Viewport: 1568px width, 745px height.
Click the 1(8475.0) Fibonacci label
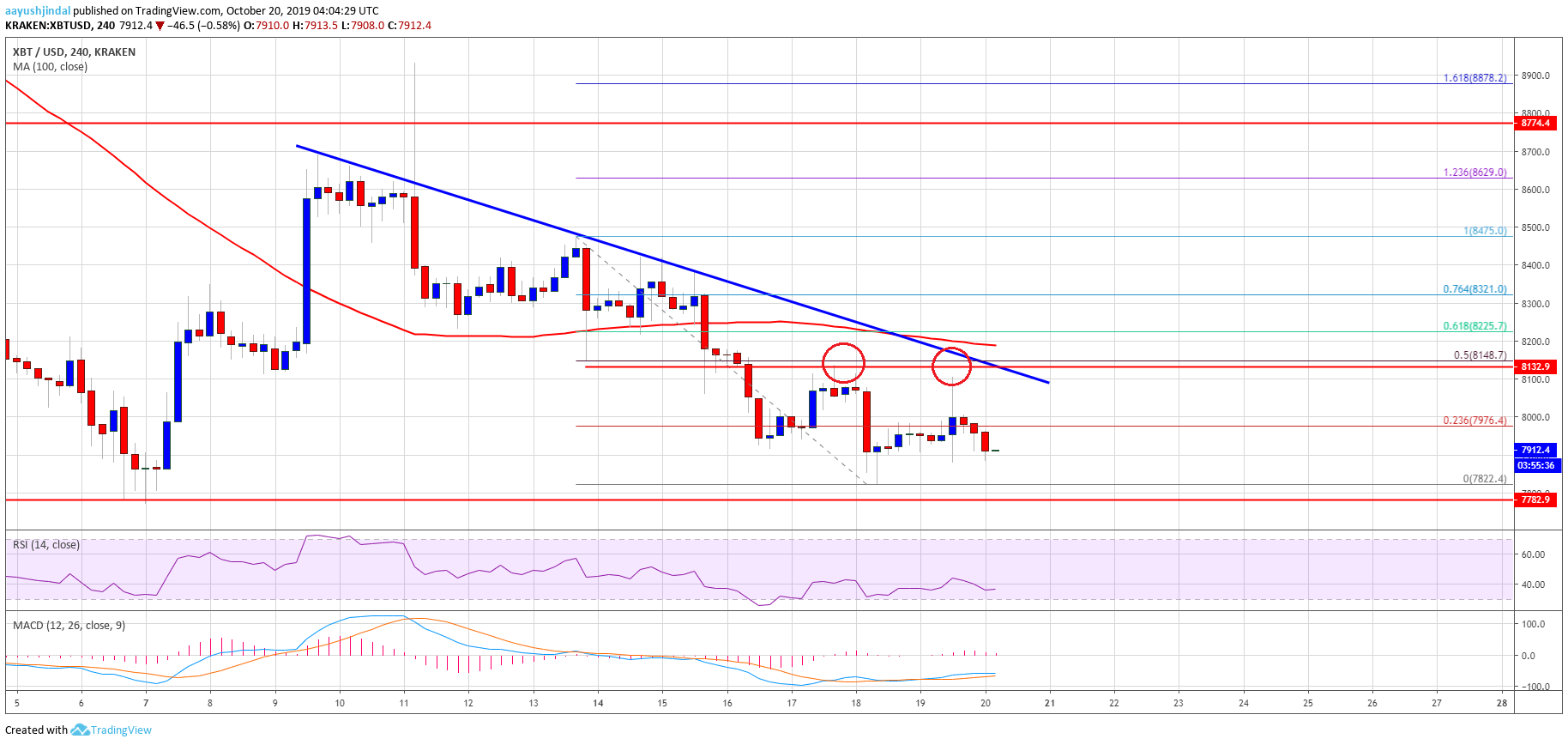(1485, 231)
